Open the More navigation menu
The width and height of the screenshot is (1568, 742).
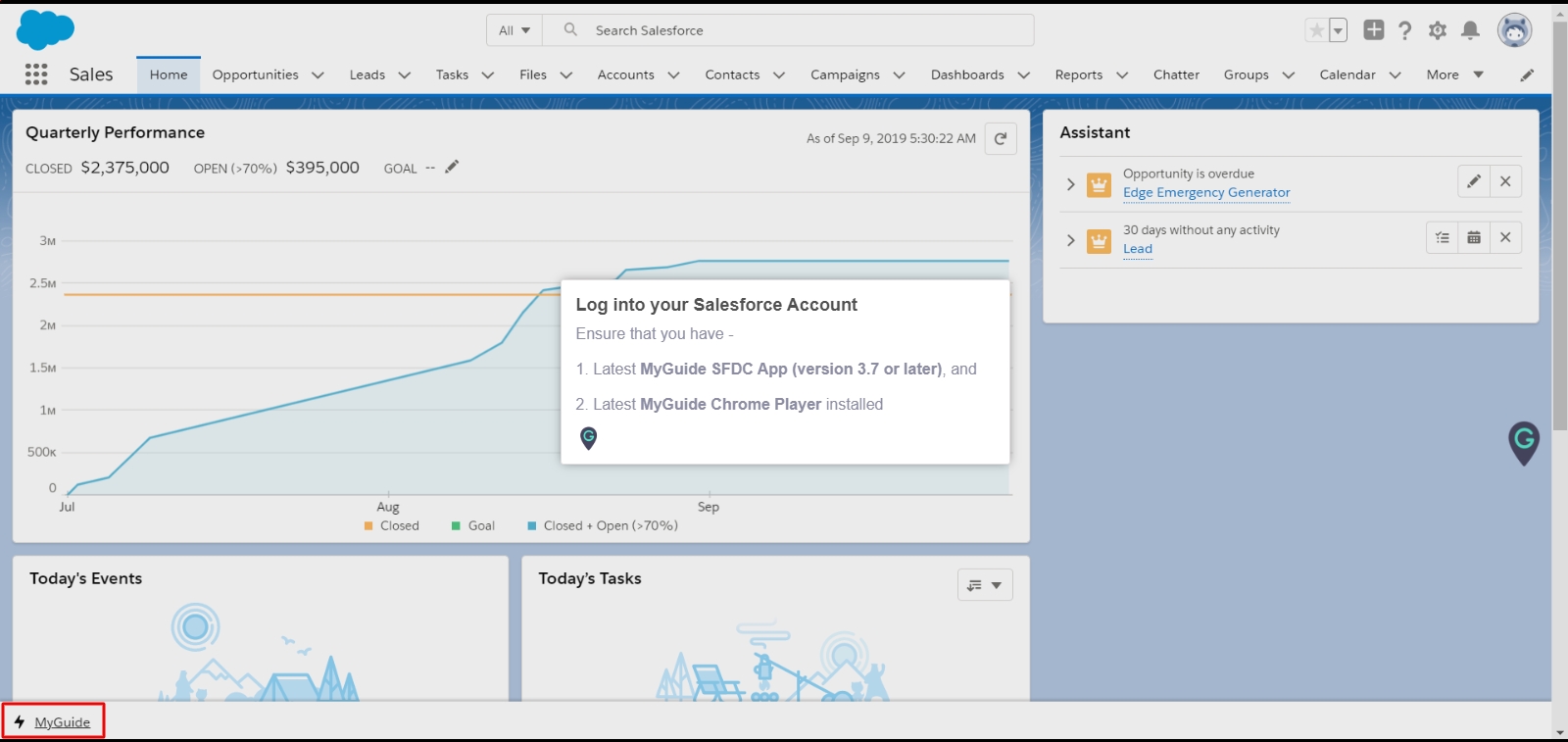coord(1455,74)
